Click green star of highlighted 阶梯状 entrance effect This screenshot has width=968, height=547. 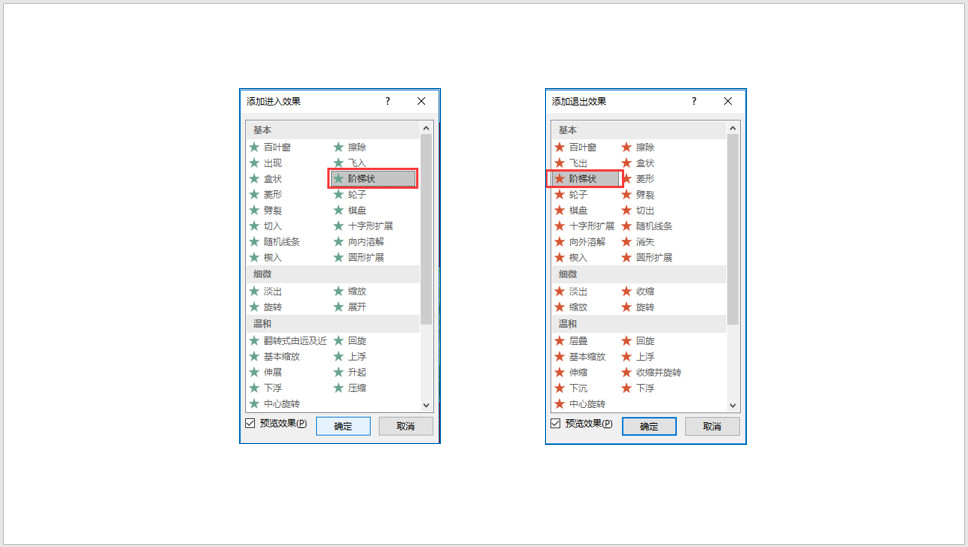(x=338, y=178)
